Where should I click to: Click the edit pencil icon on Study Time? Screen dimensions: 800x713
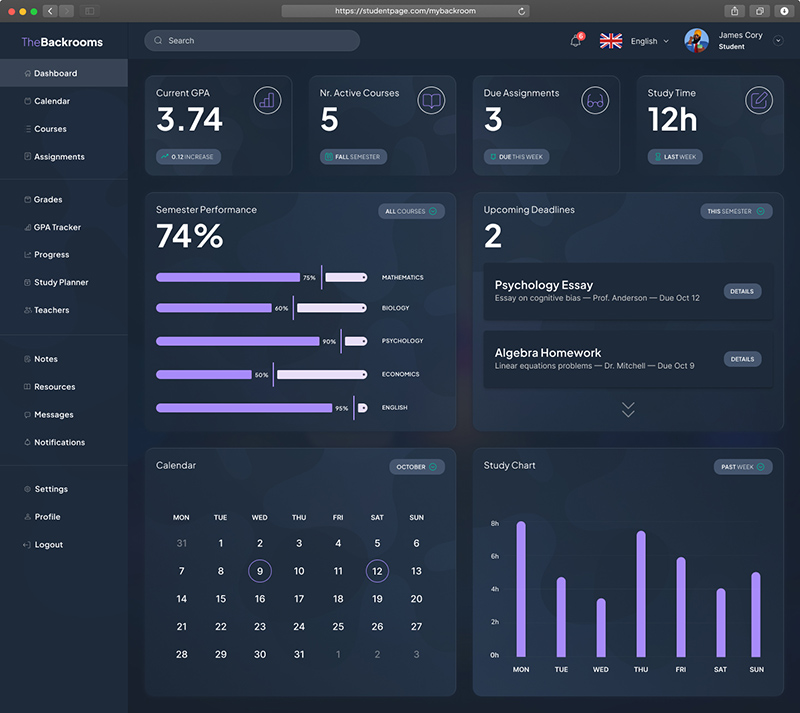coord(759,101)
